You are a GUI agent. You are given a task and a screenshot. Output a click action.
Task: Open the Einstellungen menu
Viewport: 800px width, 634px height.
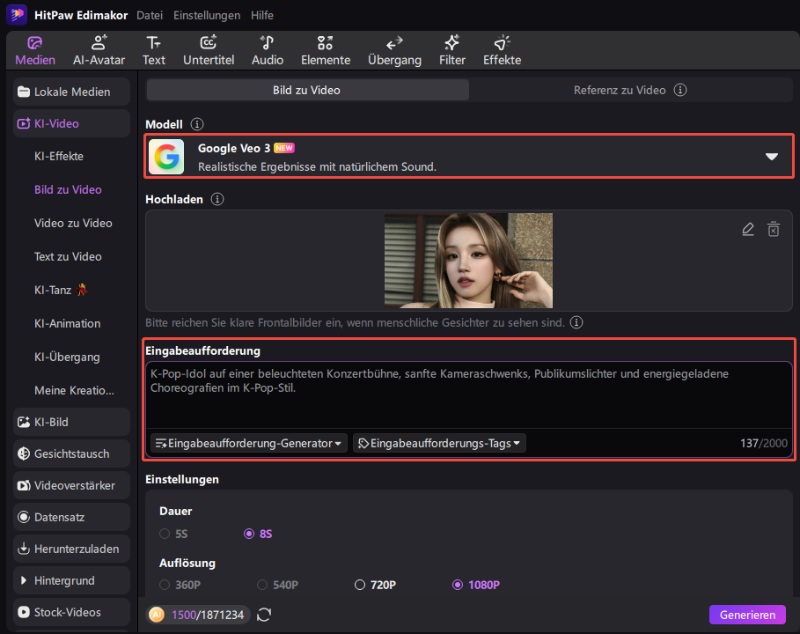pyautogui.click(x=207, y=15)
